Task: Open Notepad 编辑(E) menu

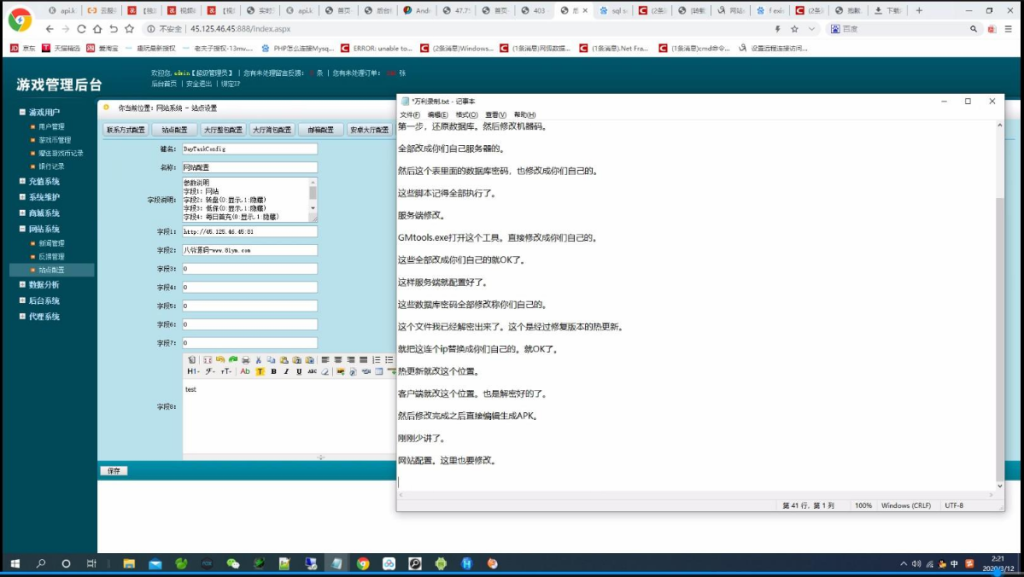Action: click(438, 115)
